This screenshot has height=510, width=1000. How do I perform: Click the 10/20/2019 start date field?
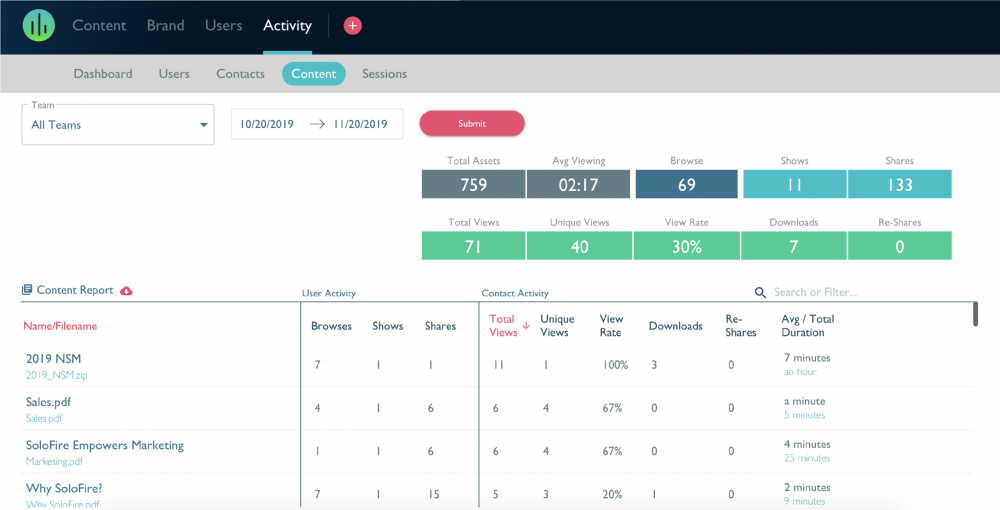click(267, 124)
